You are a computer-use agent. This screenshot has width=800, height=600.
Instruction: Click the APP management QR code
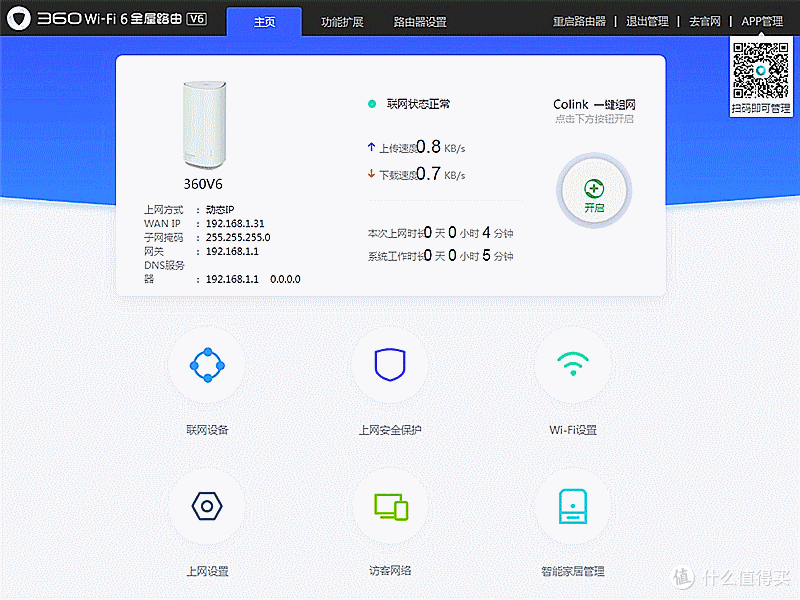pyautogui.click(x=761, y=70)
